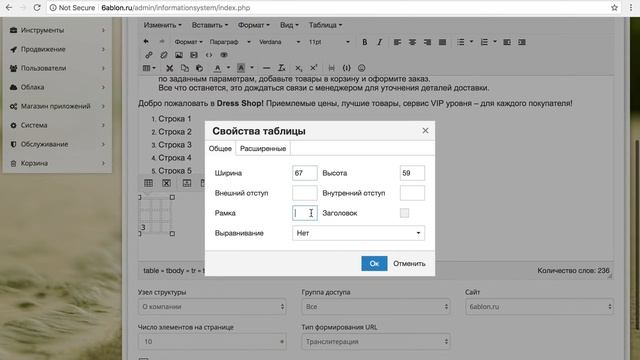This screenshot has height=360, width=640.
Task: Open the Изменить menu
Action: click(x=162, y=25)
